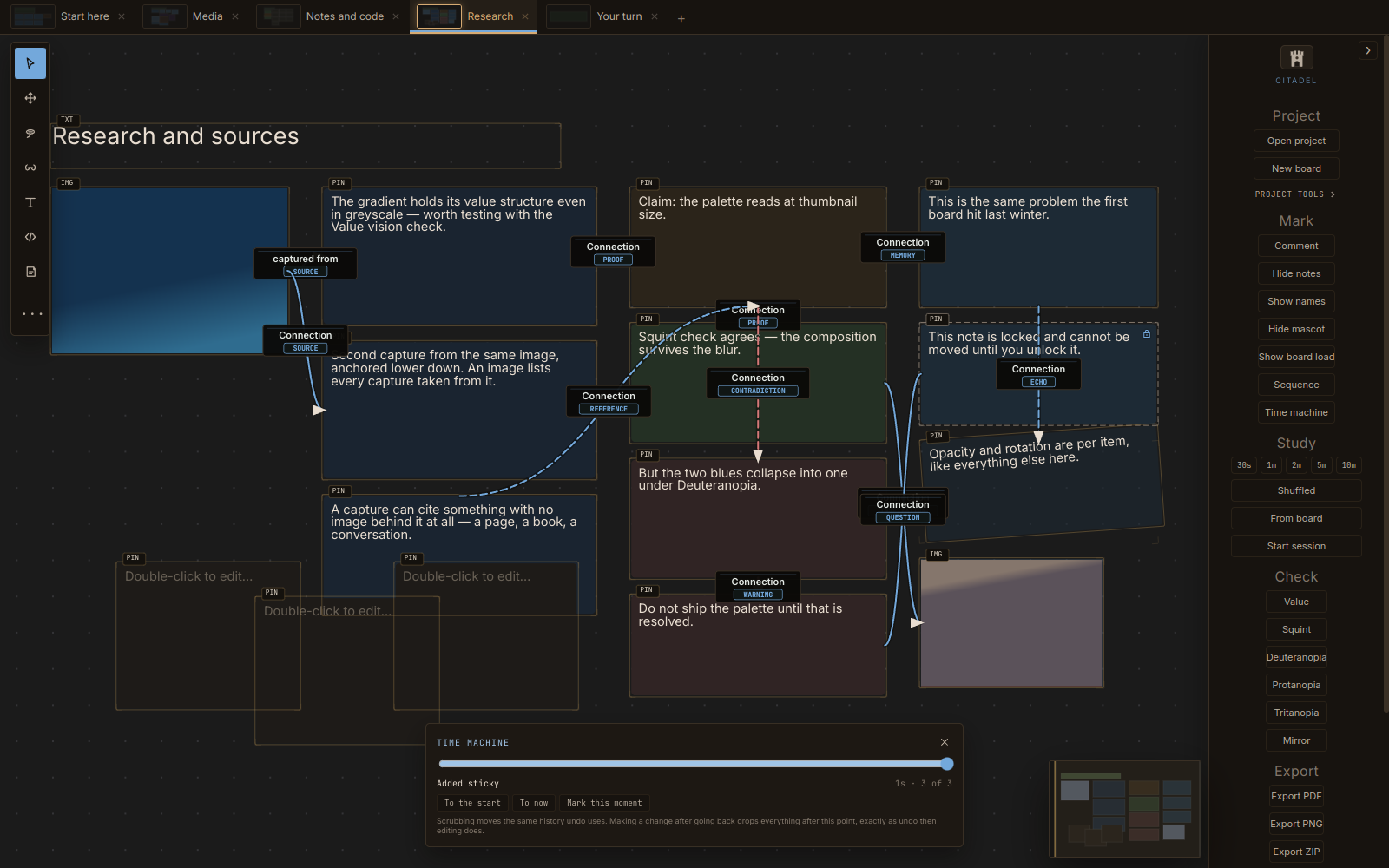Image resolution: width=1389 pixels, height=868 pixels.
Task: Turn on Protanopia simulation
Action: pyautogui.click(x=1296, y=685)
